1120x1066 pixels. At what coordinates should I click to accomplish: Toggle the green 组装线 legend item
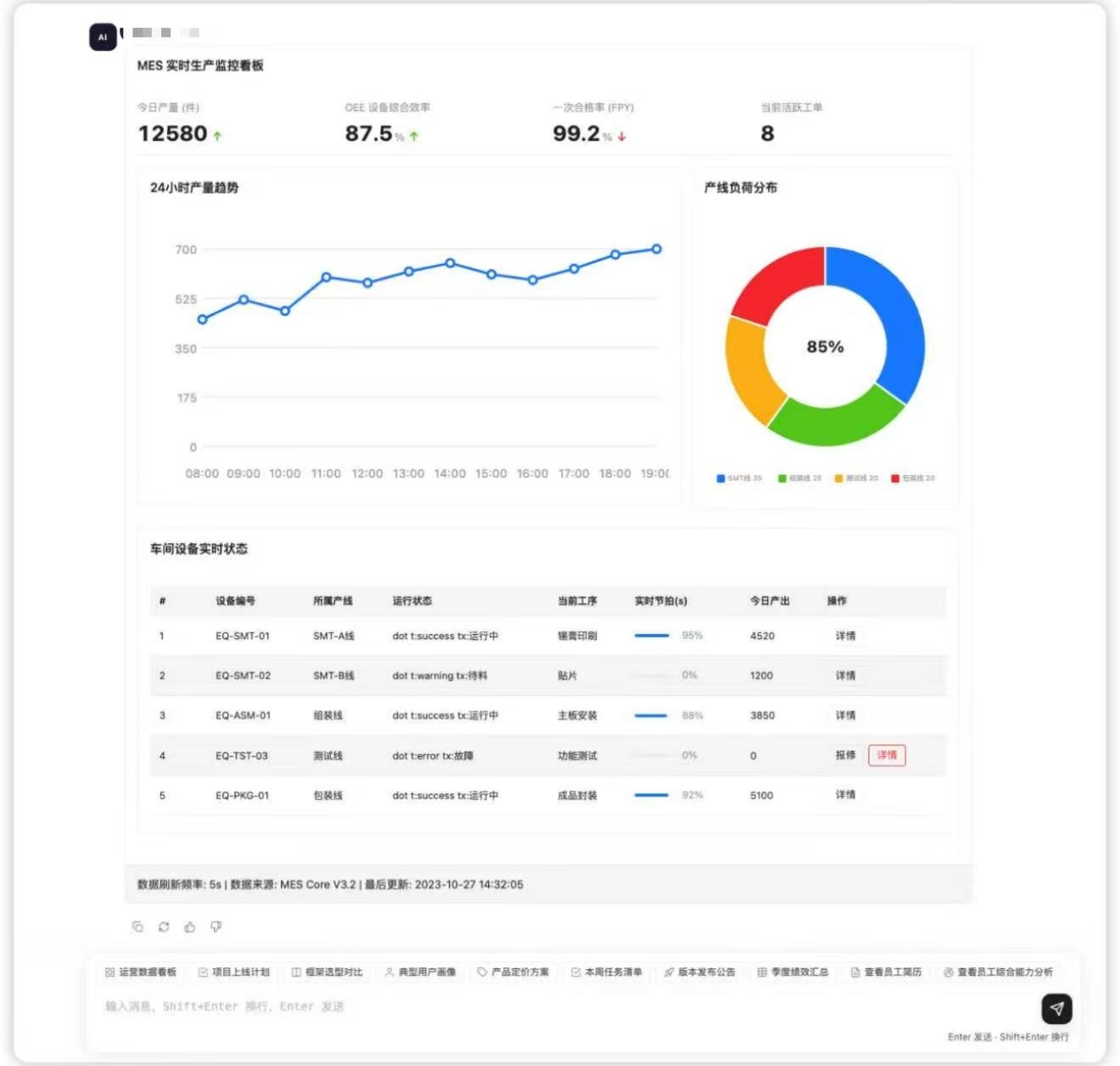tap(799, 479)
